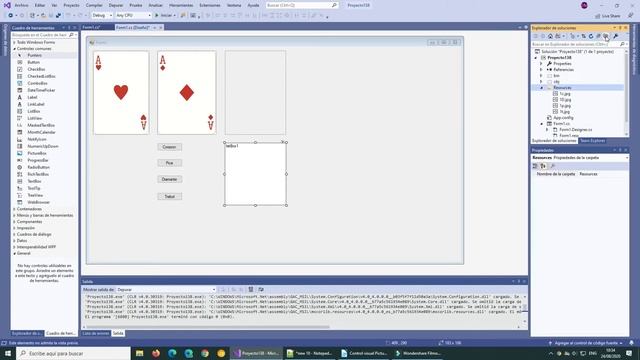Choose the PictureBox control in toolbox
640x360 pixels.
[x=37, y=153]
